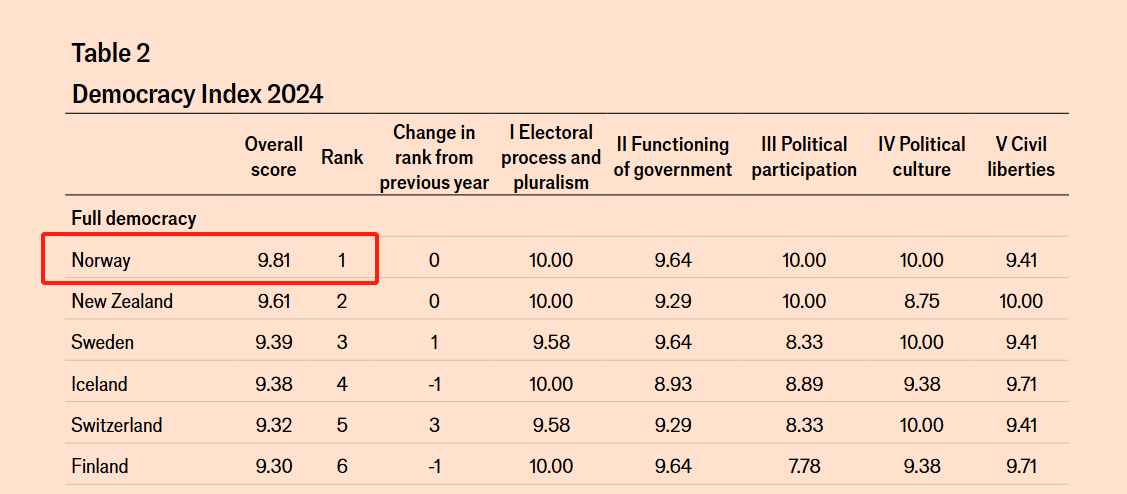The image size is (1127, 494).
Task: Click the Finland row label
Action: (100, 467)
